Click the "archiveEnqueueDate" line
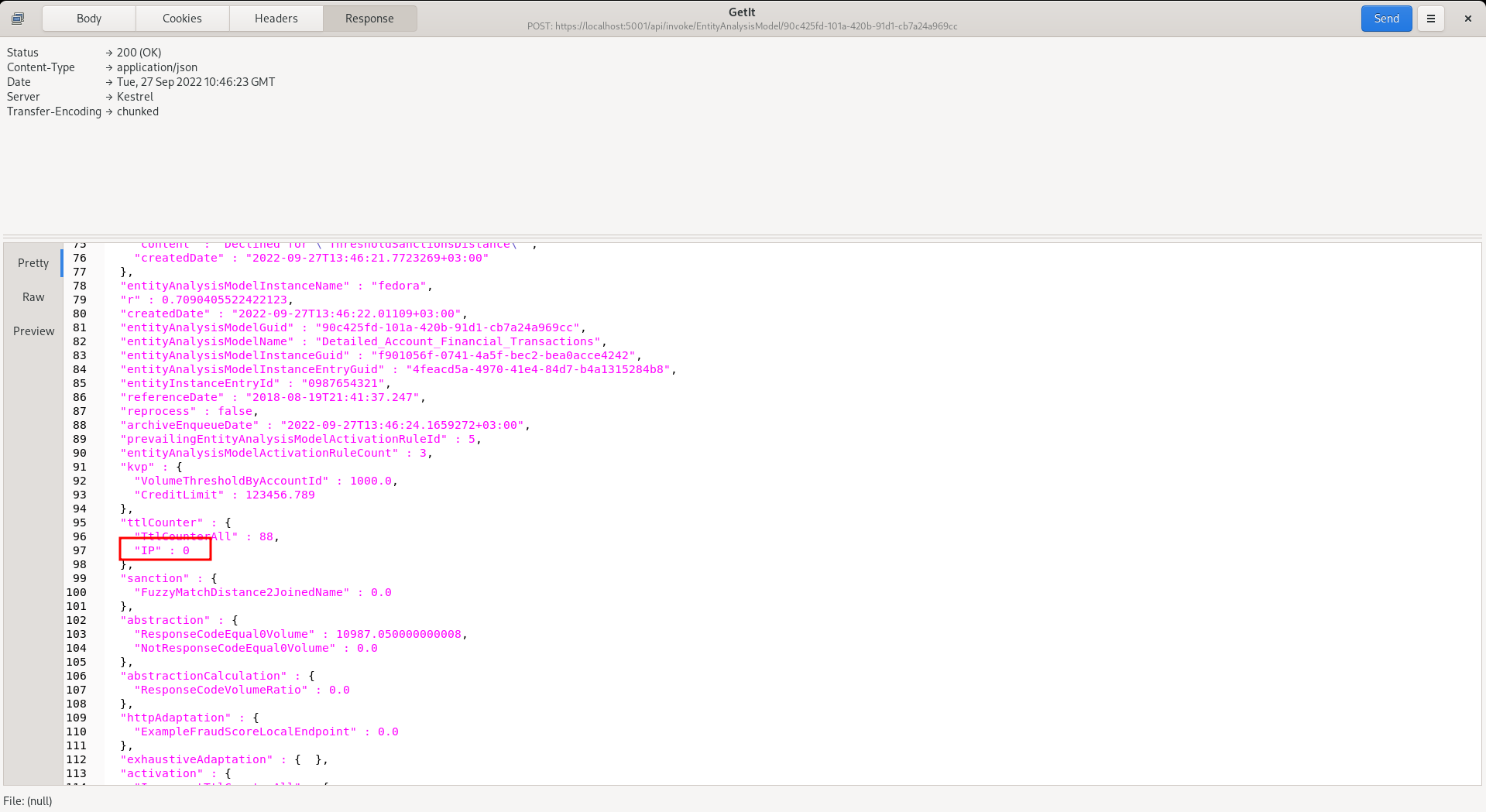This screenshot has width=1486, height=812. 325,425
